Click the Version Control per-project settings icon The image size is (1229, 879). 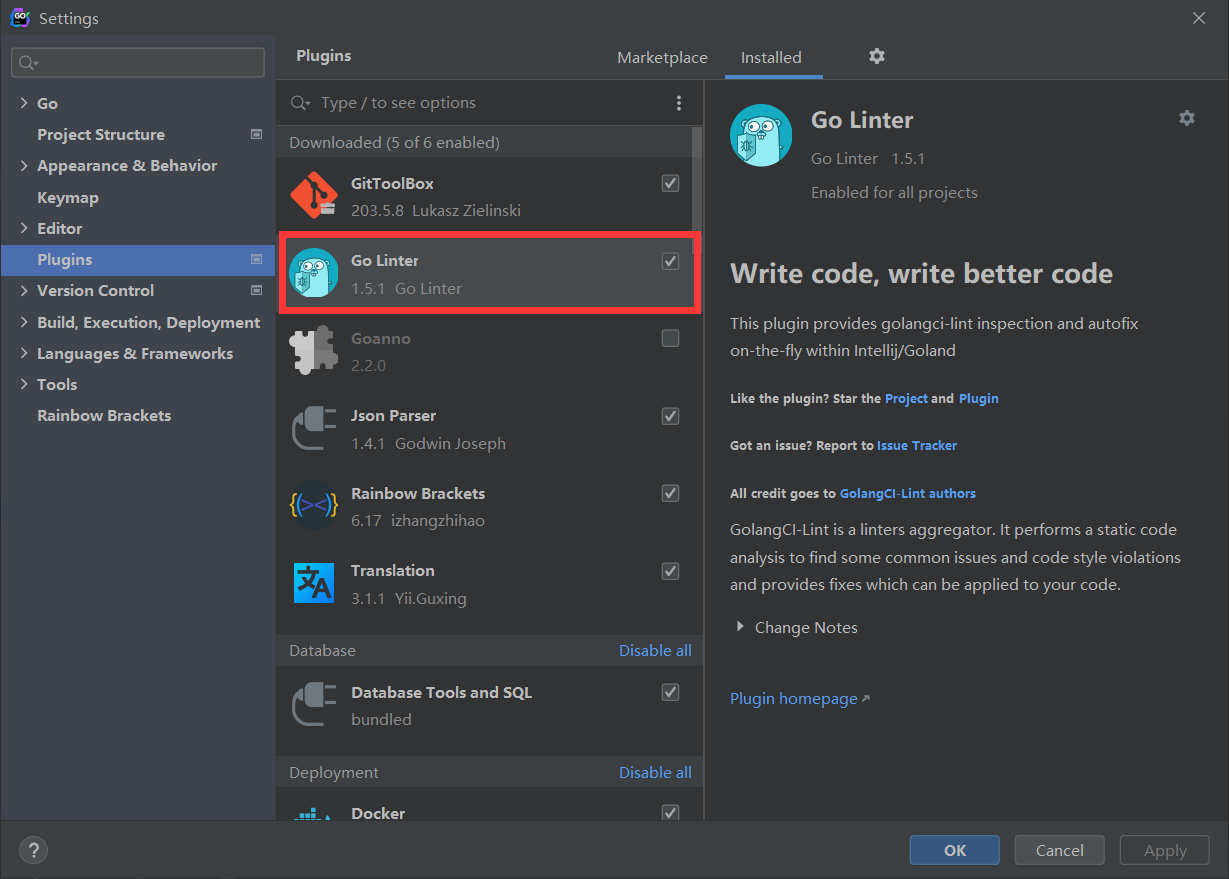pyautogui.click(x=257, y=290)
